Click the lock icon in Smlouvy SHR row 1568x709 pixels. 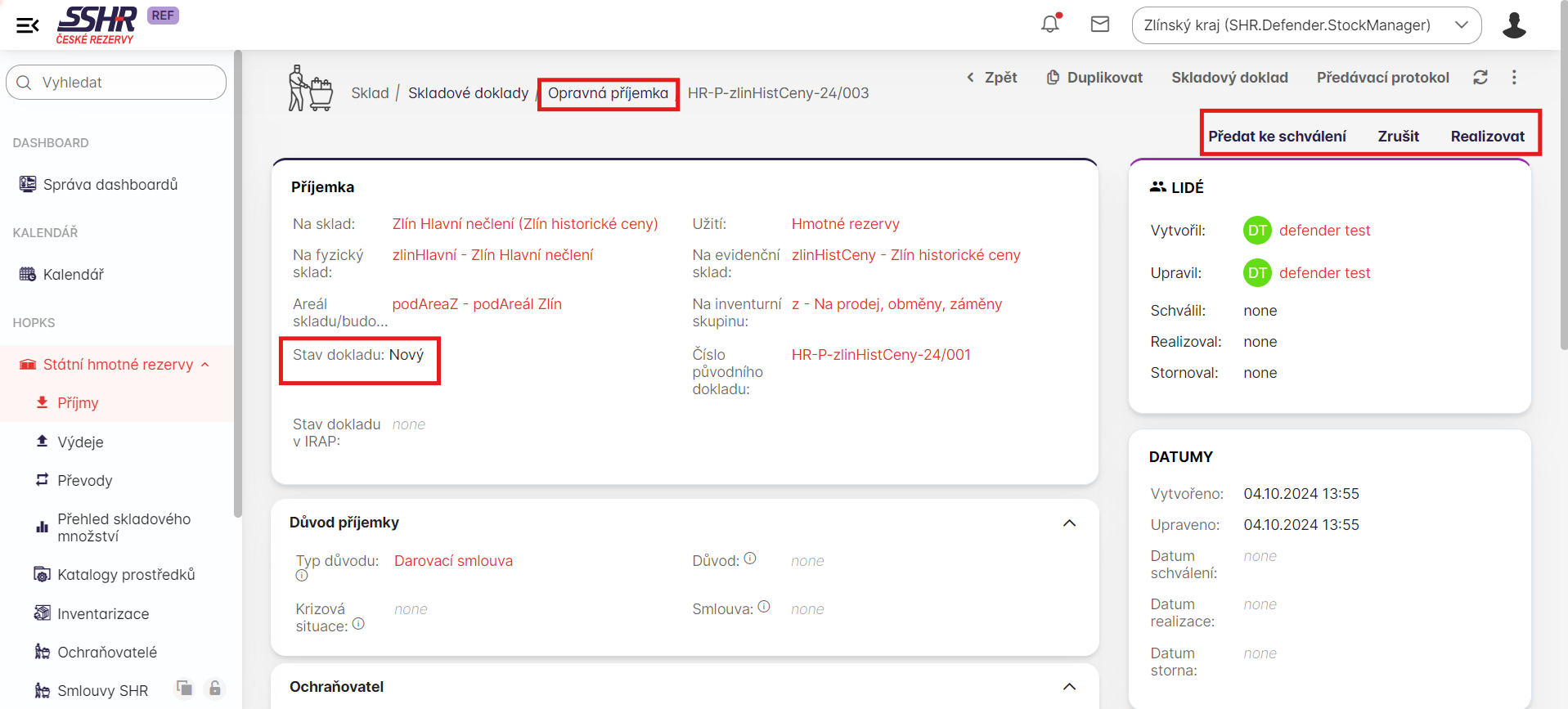[x=215, y=689]
